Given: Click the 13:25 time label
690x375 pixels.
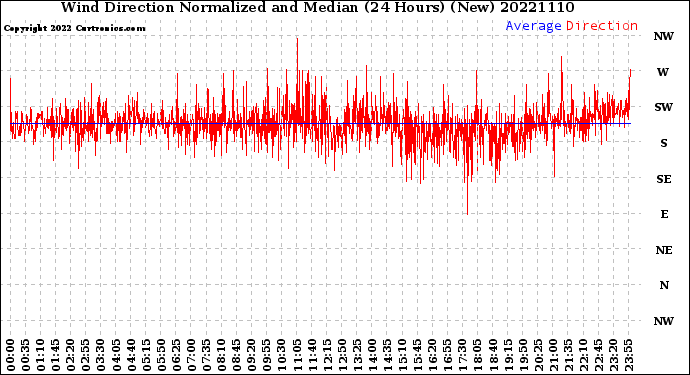Looking at the screenshot, I should pyautogui.click(x=357, y=356).
